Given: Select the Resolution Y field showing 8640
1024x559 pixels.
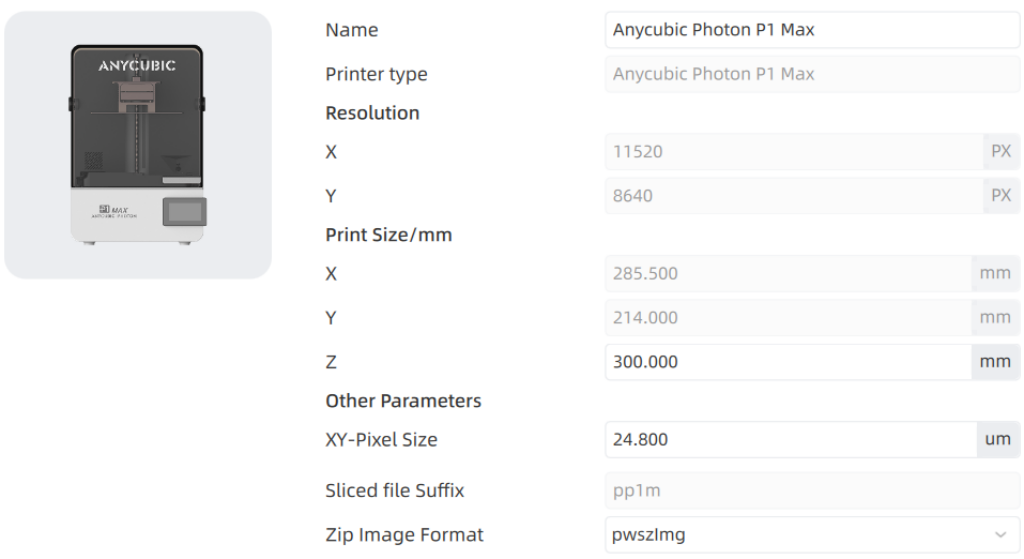Looking at the screenshot, I should pyautogui.click(x=794, y=195).
